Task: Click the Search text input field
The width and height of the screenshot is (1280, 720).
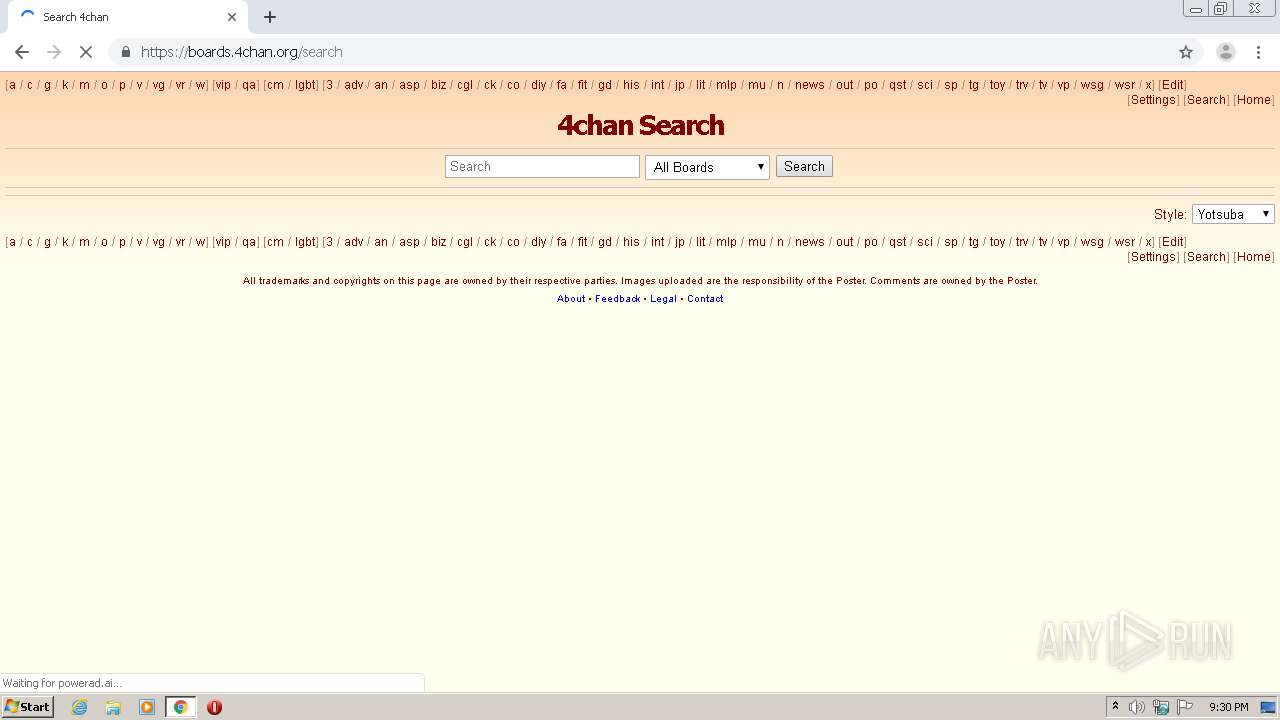Action: 542,167
